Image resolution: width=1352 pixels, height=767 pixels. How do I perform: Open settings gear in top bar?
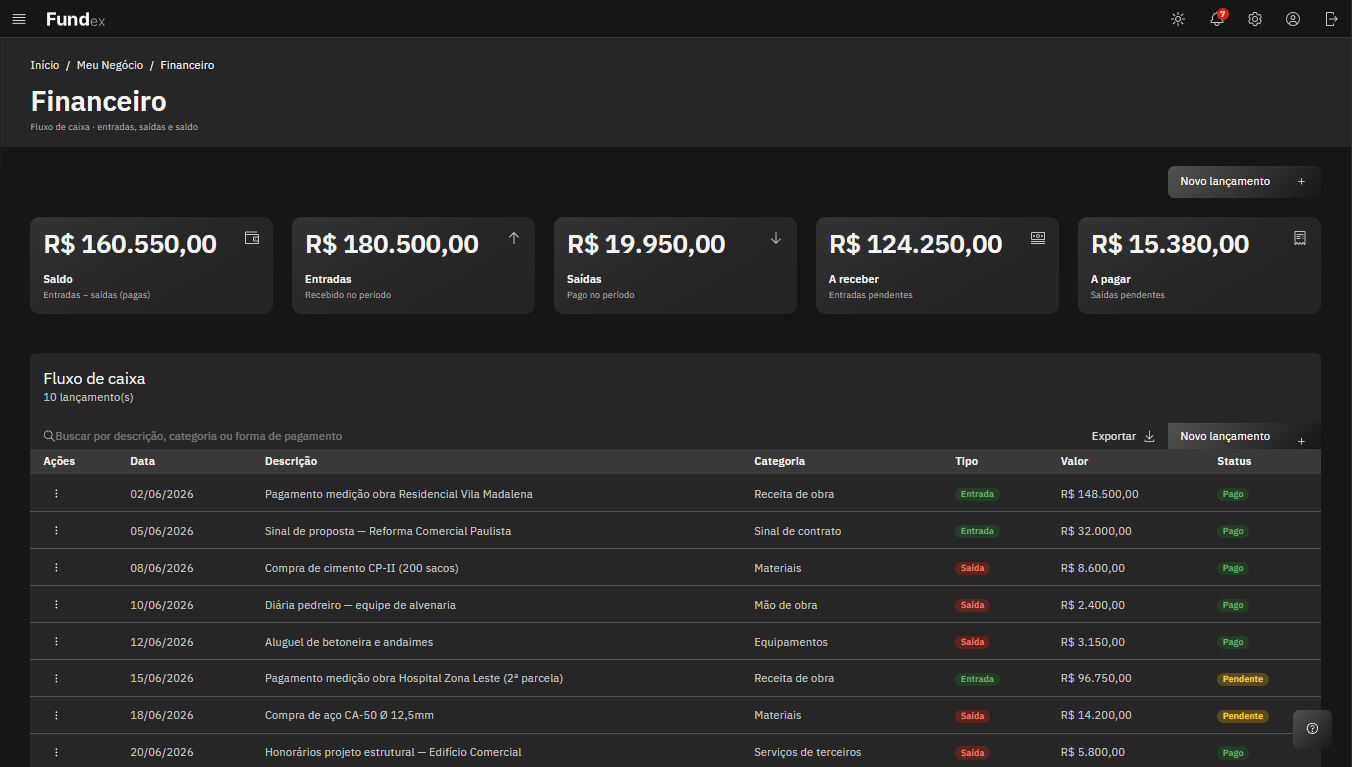[1255, 19]
